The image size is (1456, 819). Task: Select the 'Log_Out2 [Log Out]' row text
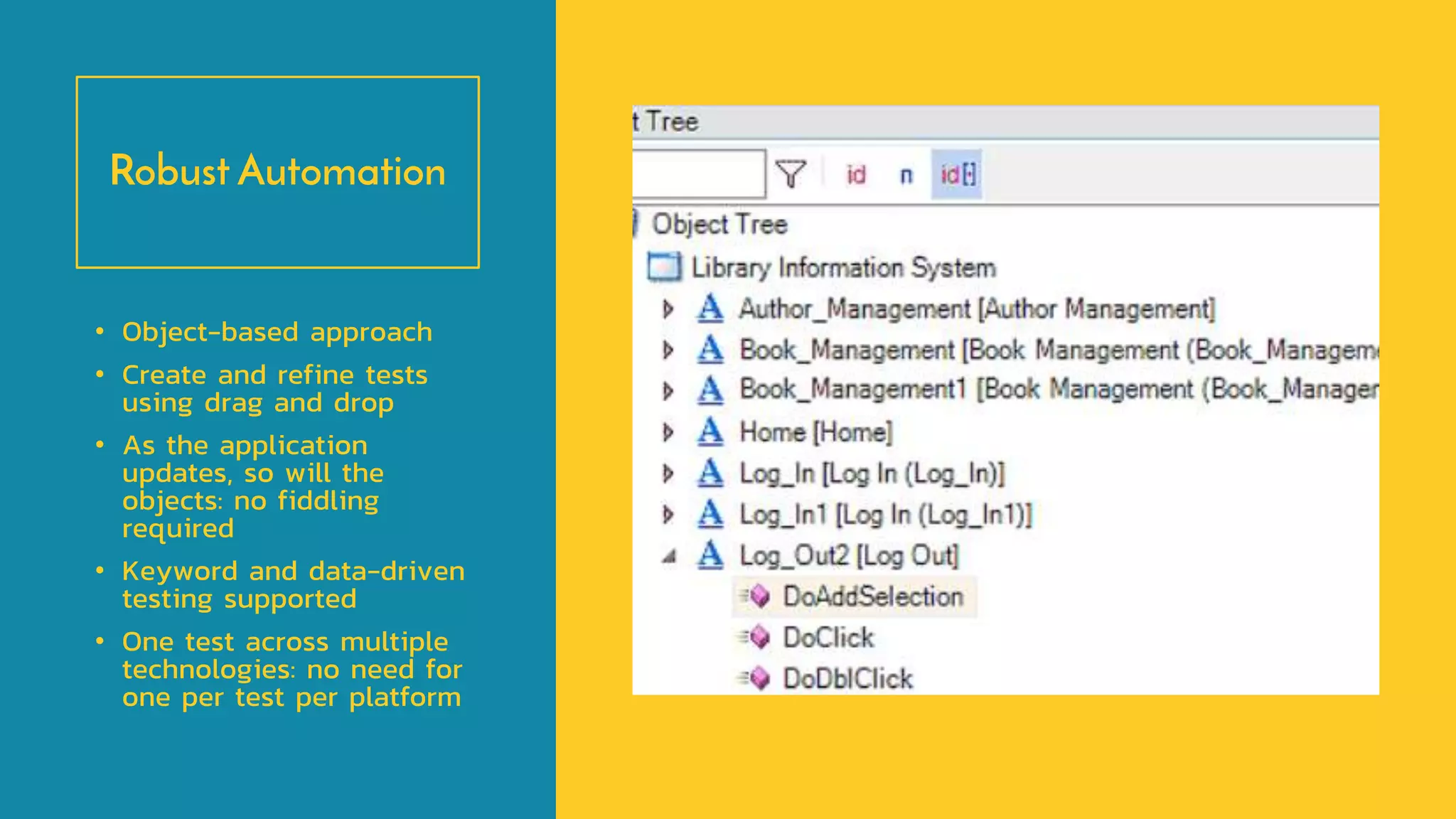coord(849,555)
